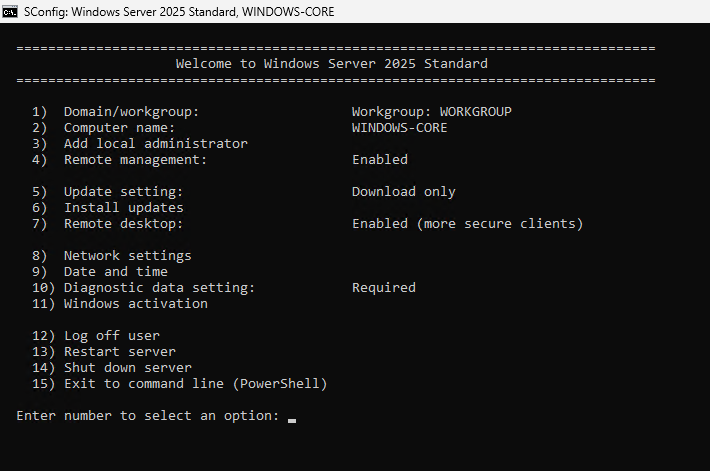The image size is (710, 471).
Task: Choose the Network settings option
Action: tap(127, 256)
